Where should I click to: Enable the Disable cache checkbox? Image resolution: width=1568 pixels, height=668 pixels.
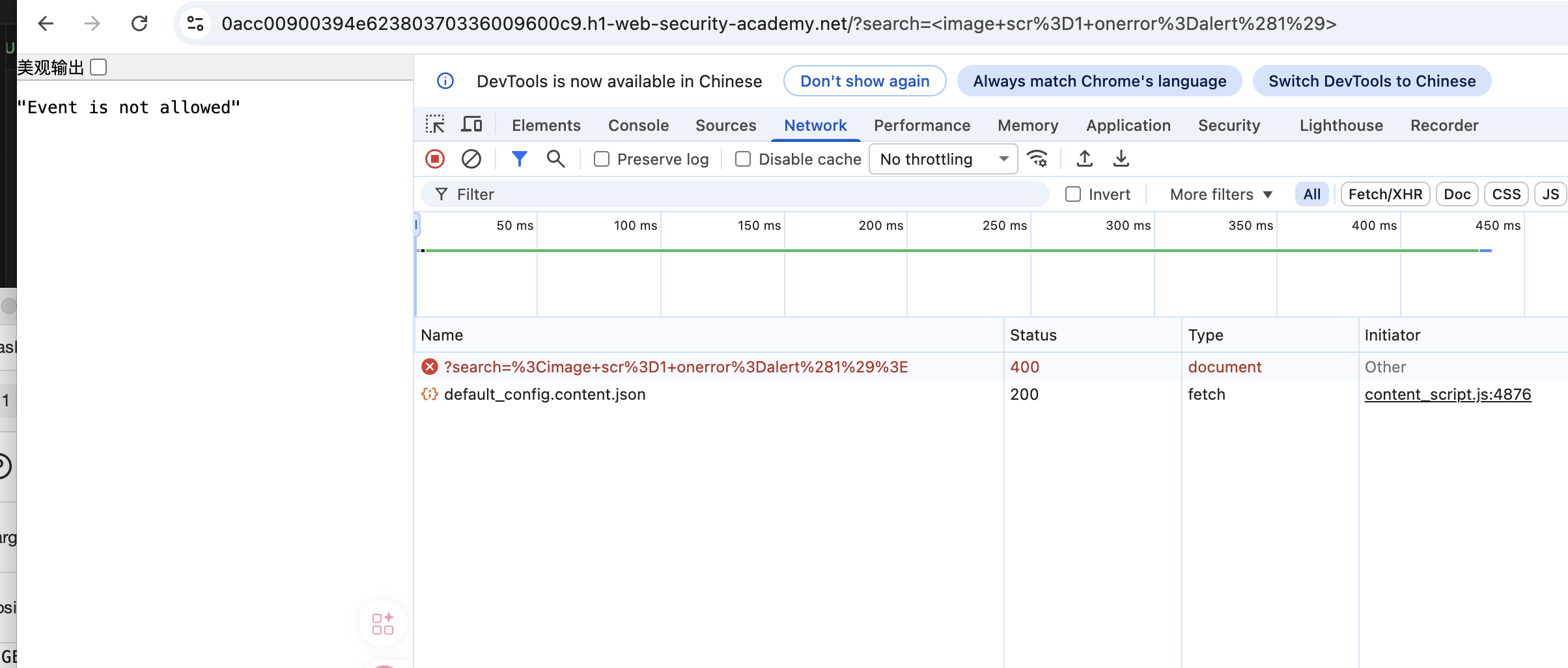tap(743, 159)
